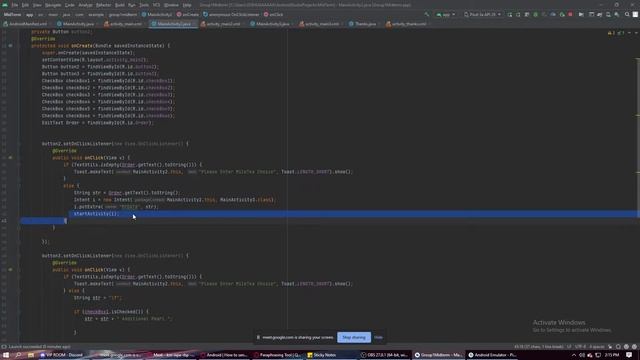The height and width of the screenshot is (360, 640).
Task: Open OBS window from taskbar
Action: (x=384, y=355)
